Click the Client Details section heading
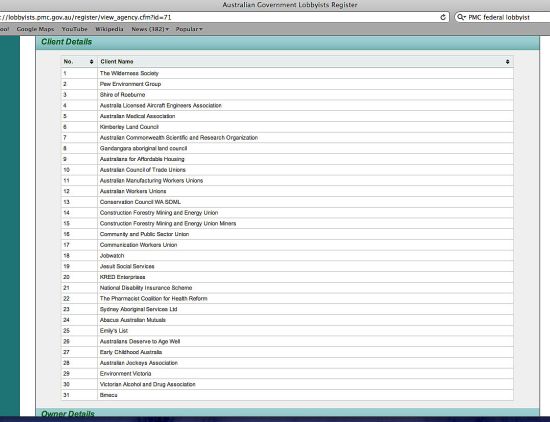 coord(67,42)
